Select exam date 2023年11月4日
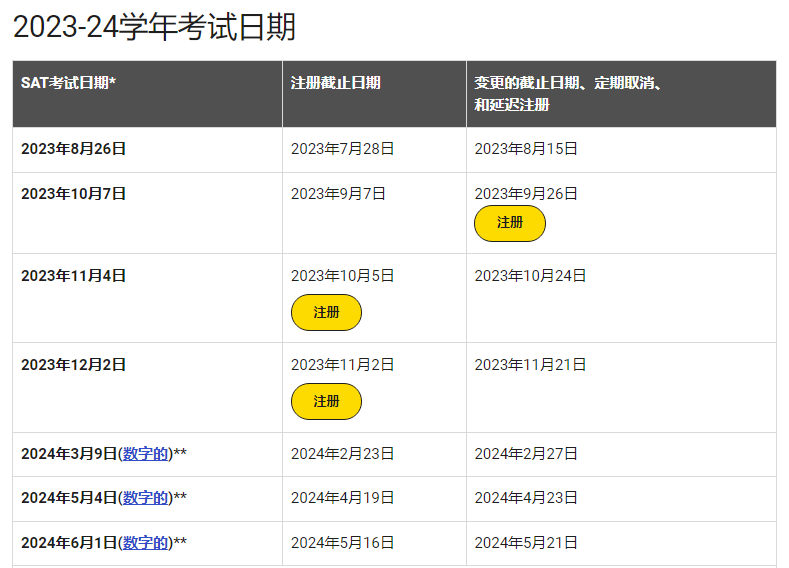Screen dimensions: 789x568 (x=73, y=276)
